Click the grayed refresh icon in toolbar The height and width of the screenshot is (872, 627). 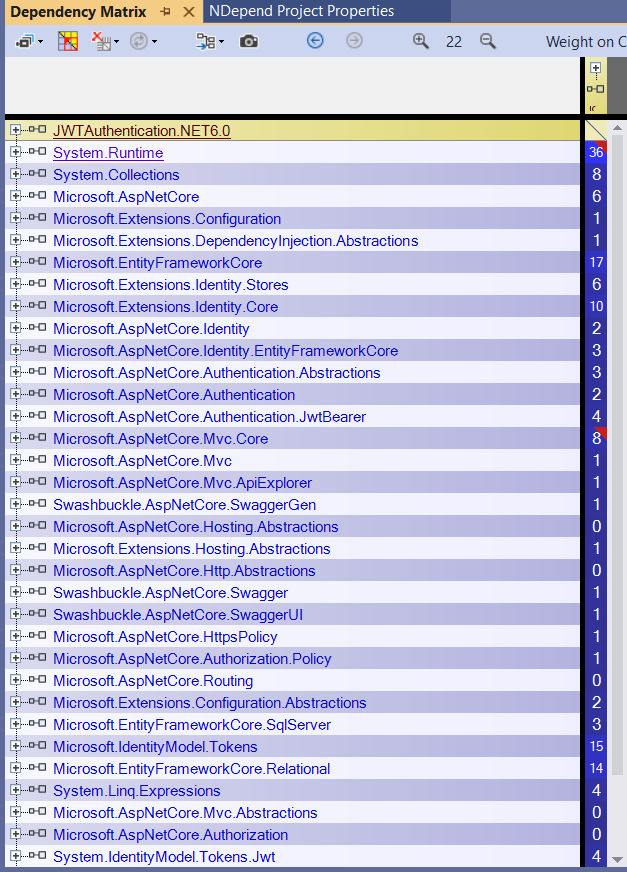click(x=138, y=41)
